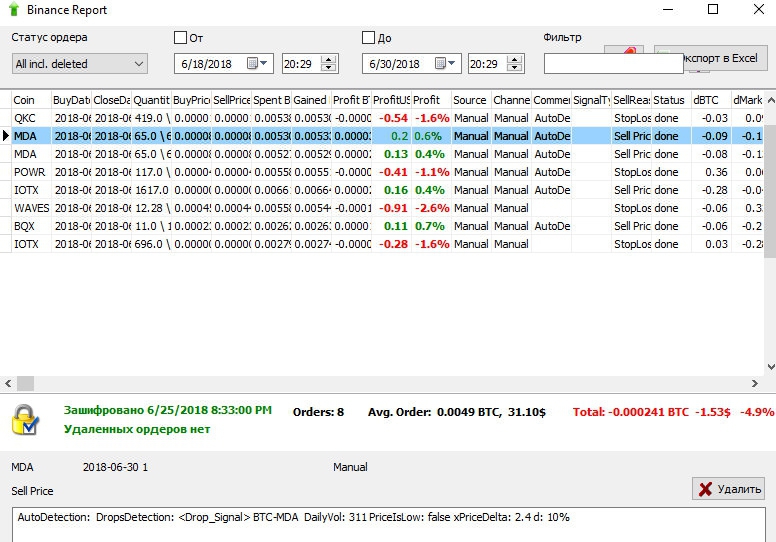Decrease the To time 20:29 spinner down
776x542 pixels.
(x=515, y=68)
